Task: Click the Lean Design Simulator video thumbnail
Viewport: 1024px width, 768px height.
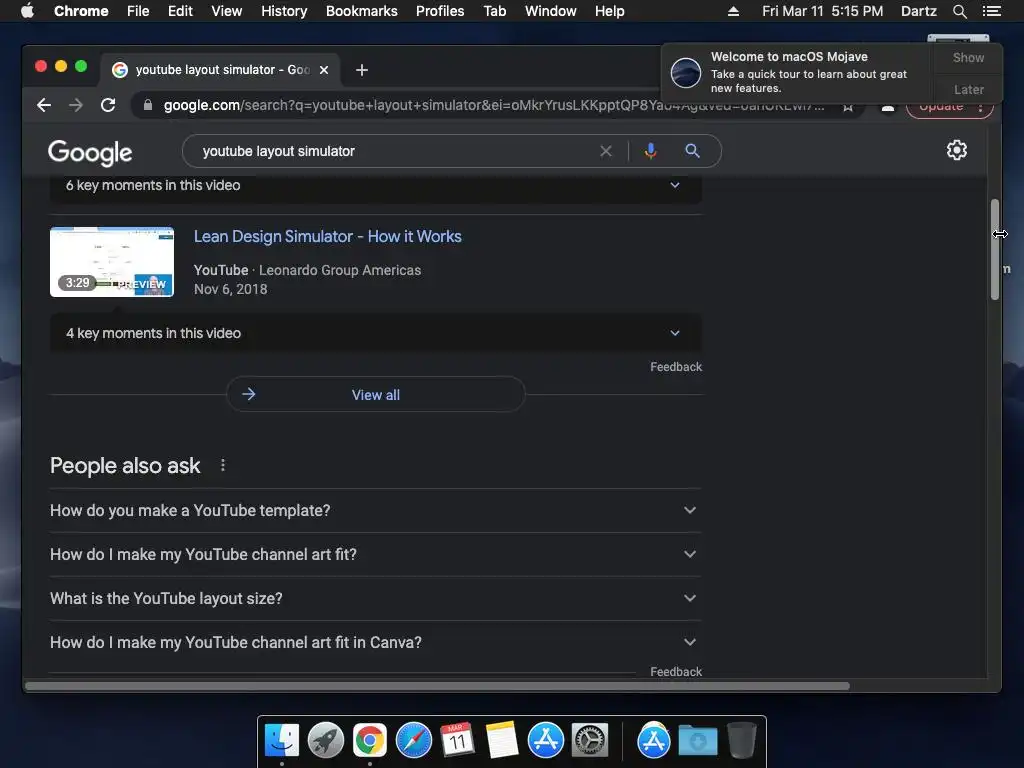Action: [112, 262]
